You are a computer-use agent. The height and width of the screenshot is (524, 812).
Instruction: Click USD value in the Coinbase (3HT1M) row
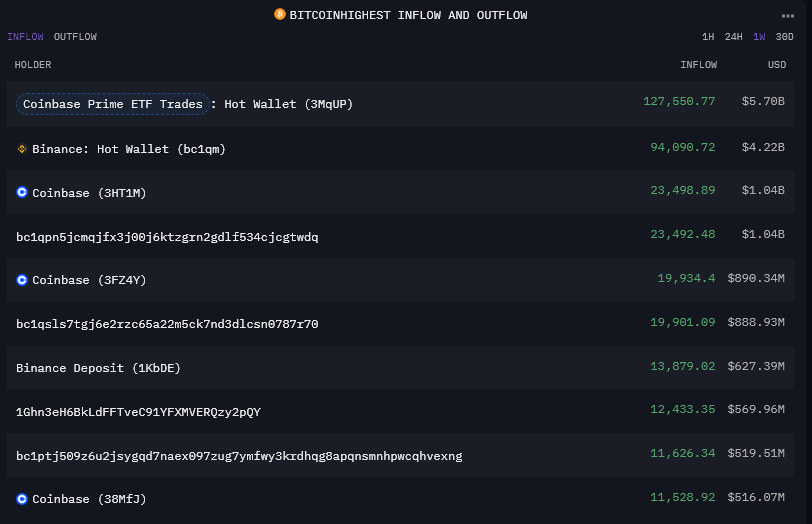763,191
